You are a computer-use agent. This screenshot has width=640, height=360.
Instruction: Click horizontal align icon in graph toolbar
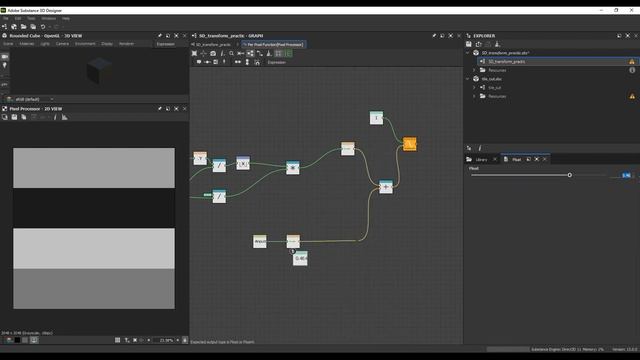click(x=238, y=62)
